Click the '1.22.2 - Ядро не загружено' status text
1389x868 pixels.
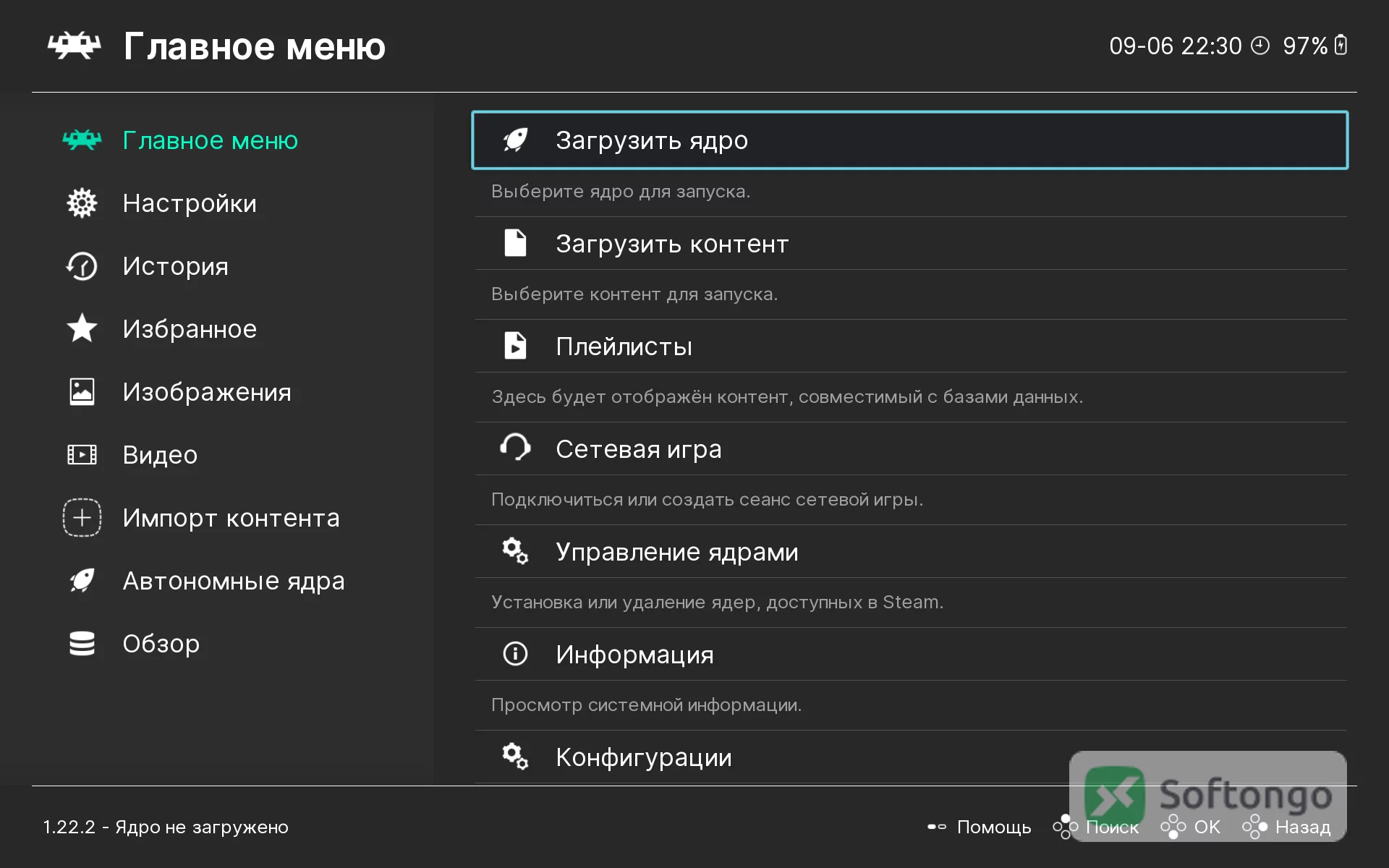[x=166, y=827]
